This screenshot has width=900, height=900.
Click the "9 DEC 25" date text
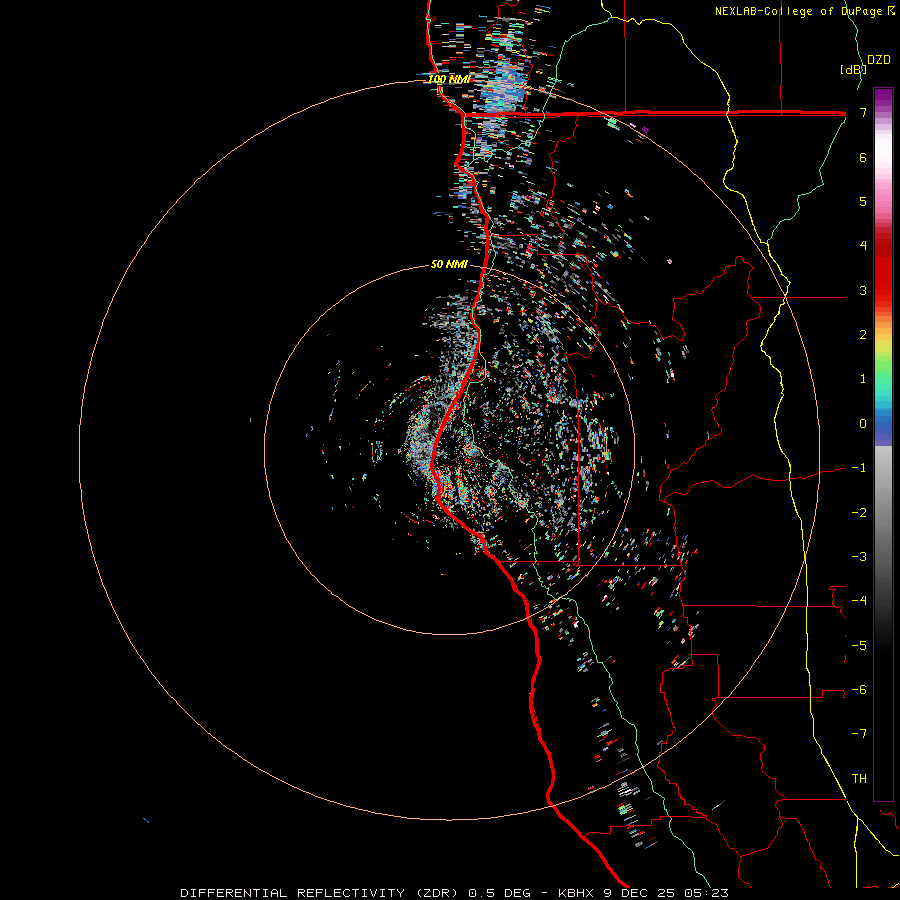point(641,893)
